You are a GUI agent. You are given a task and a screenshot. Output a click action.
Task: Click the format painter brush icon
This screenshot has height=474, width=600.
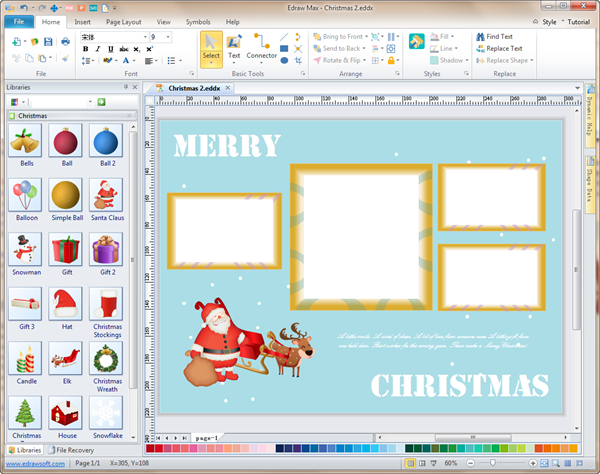[x=65, y=58]
